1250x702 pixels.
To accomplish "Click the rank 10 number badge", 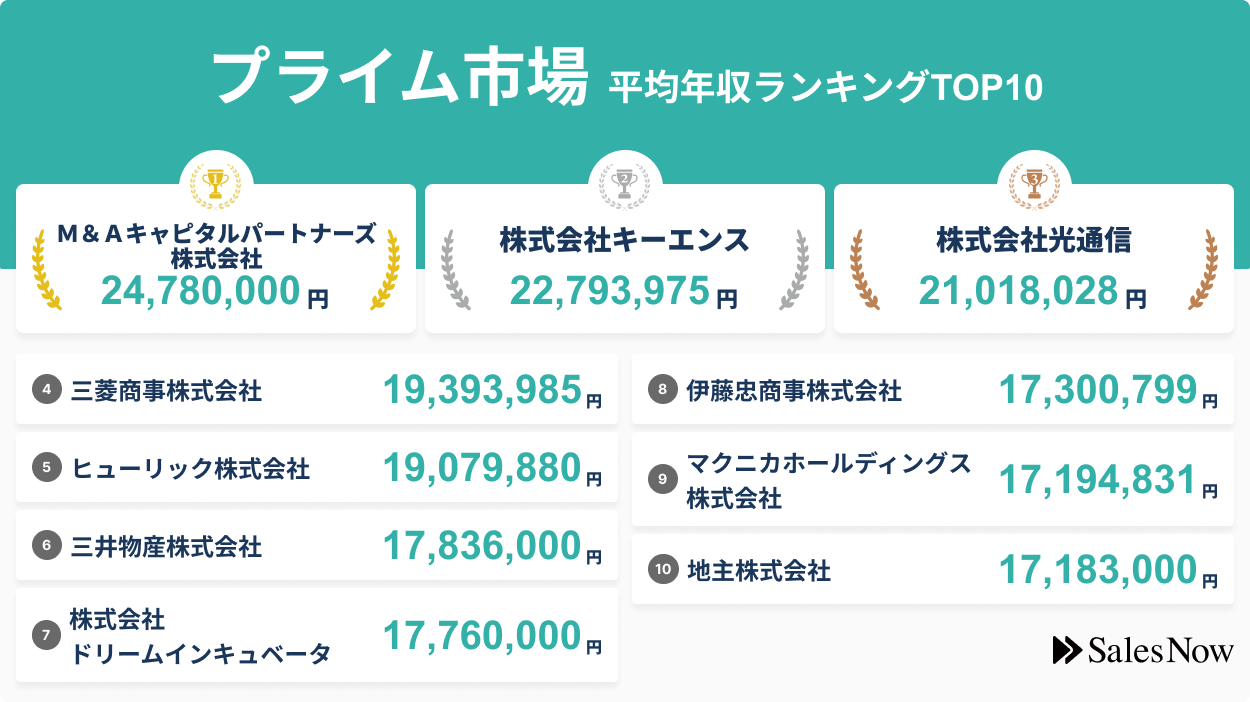I will coord(662,571).
